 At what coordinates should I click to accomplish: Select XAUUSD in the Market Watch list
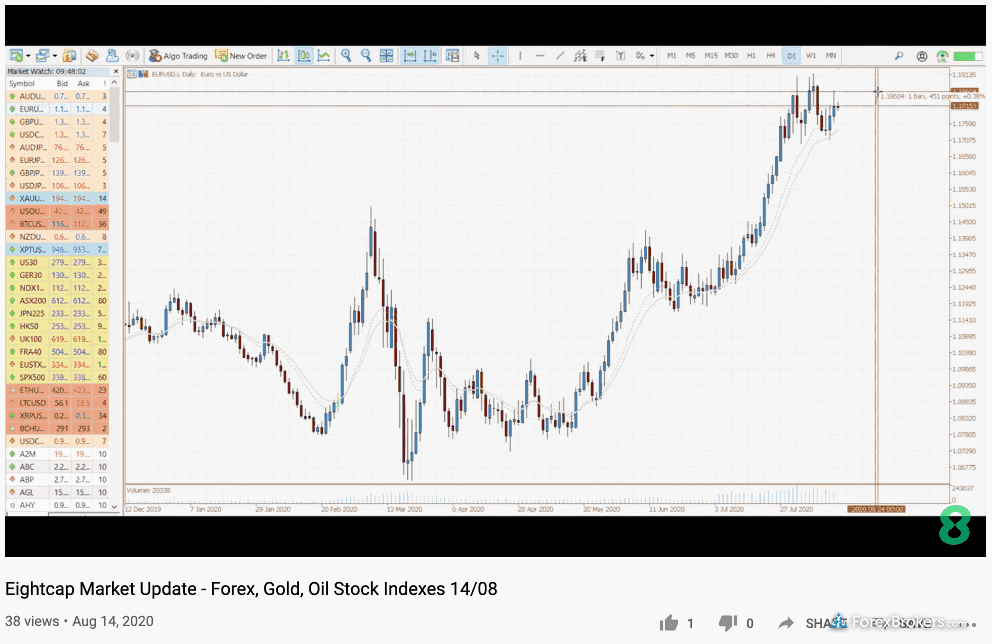tap(30, 199)
